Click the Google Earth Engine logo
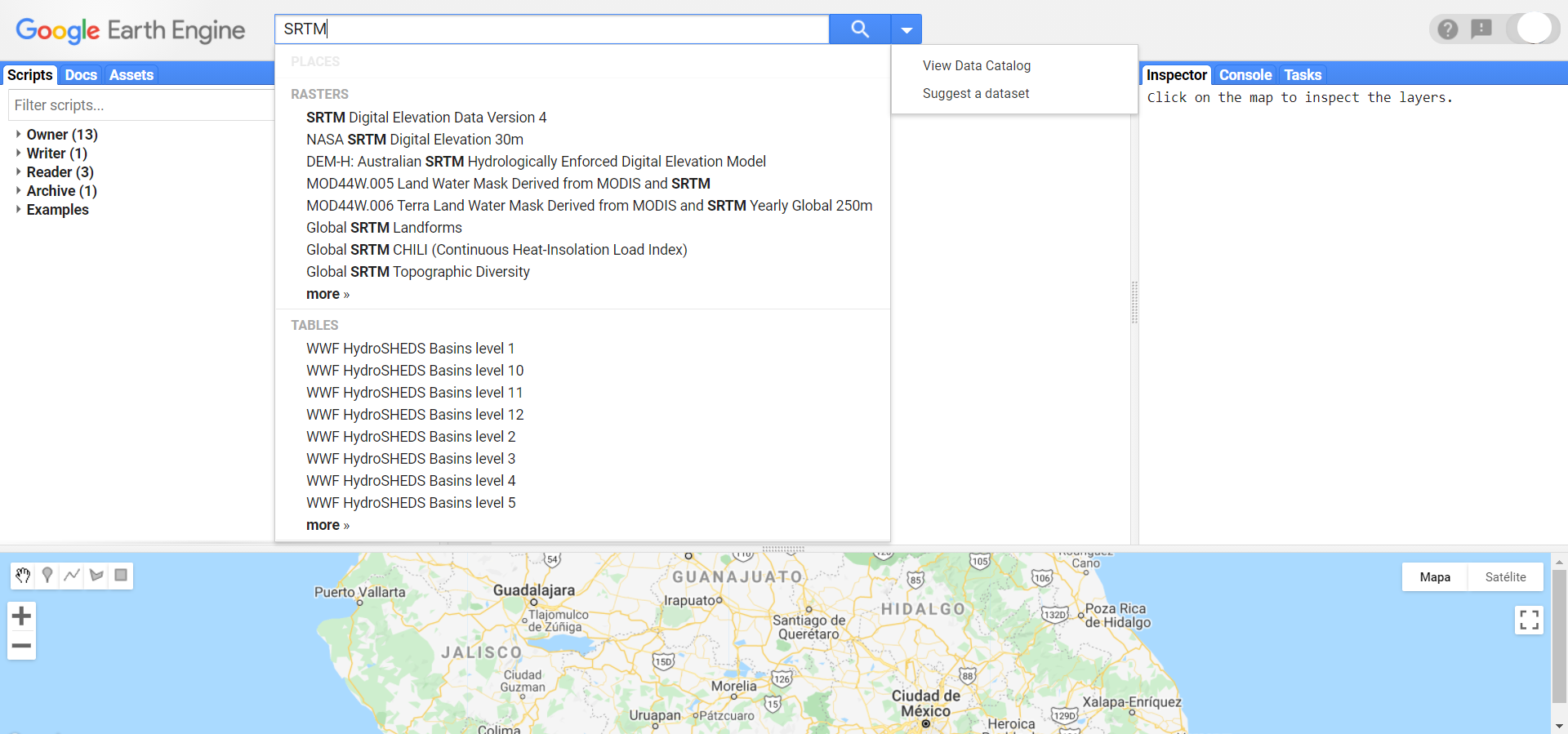This screenshot has width=1568, height=734. [131, 30]
